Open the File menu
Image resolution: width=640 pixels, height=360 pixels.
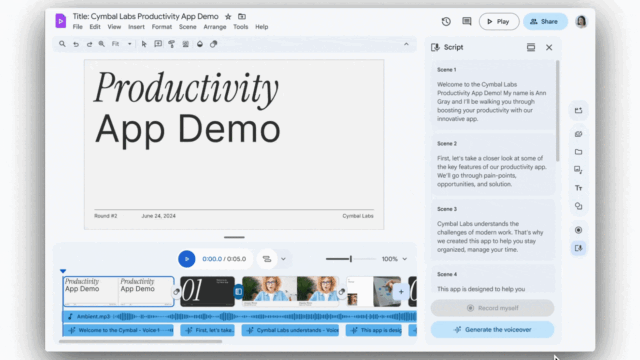78,27
